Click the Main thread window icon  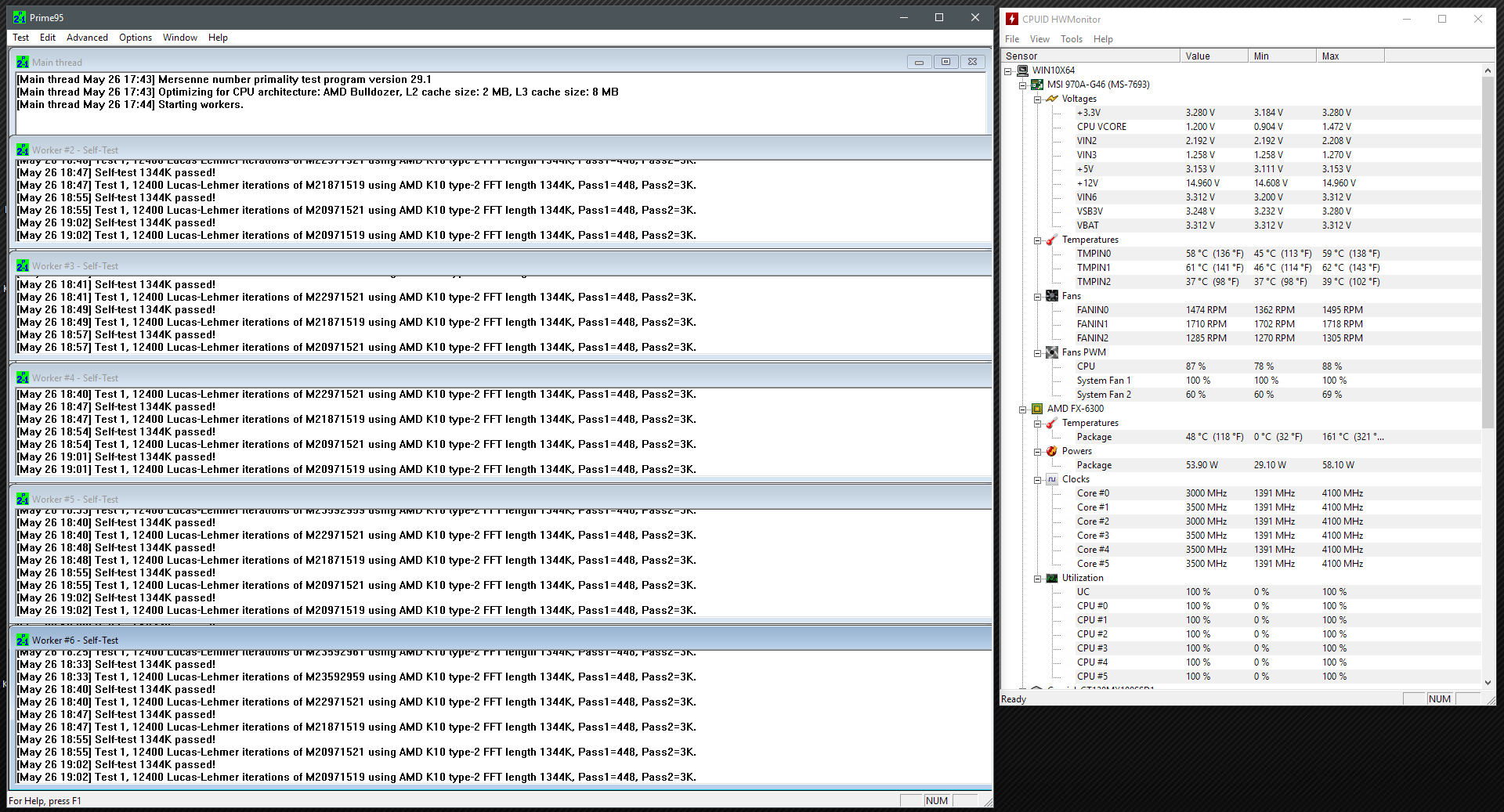point(23,63)
